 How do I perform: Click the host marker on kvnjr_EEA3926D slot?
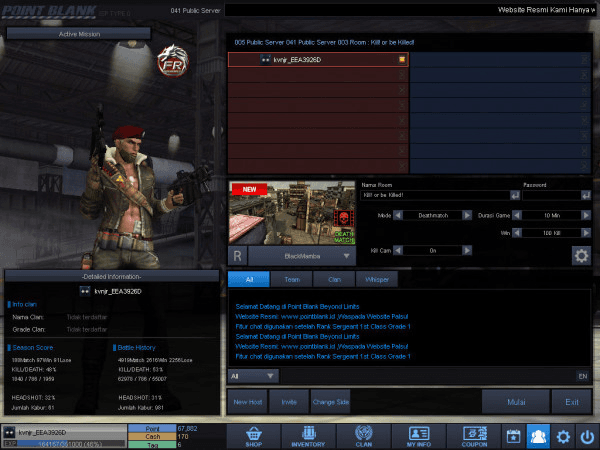click(402, 59)
